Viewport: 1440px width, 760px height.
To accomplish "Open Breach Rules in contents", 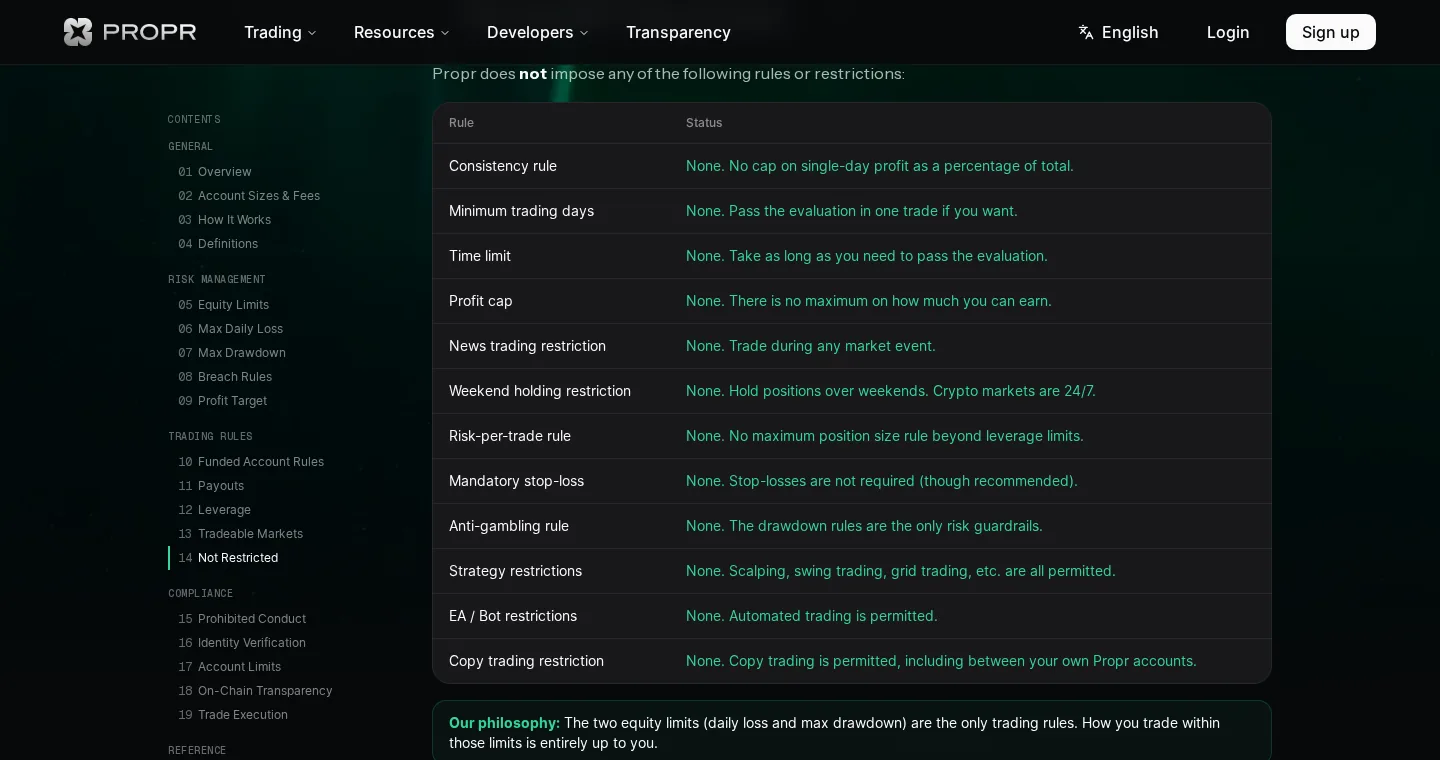I will point(225,377).
